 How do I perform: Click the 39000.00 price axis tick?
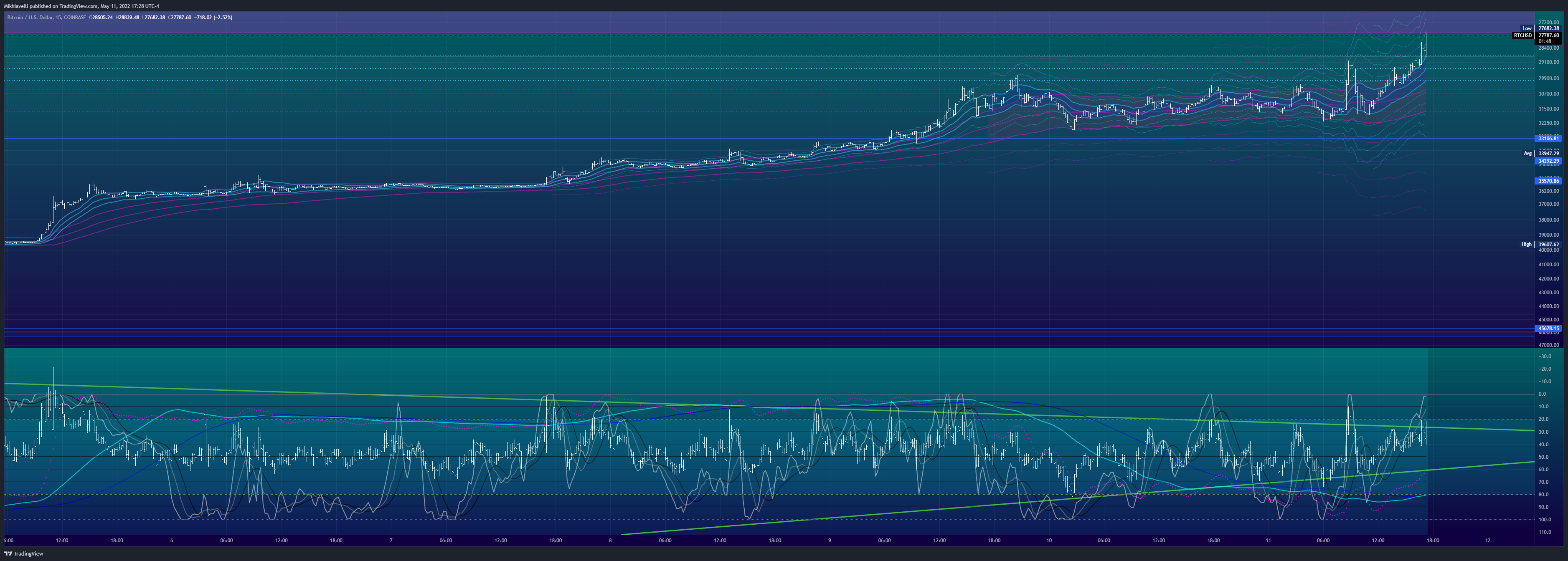[x=1548, y=235]
